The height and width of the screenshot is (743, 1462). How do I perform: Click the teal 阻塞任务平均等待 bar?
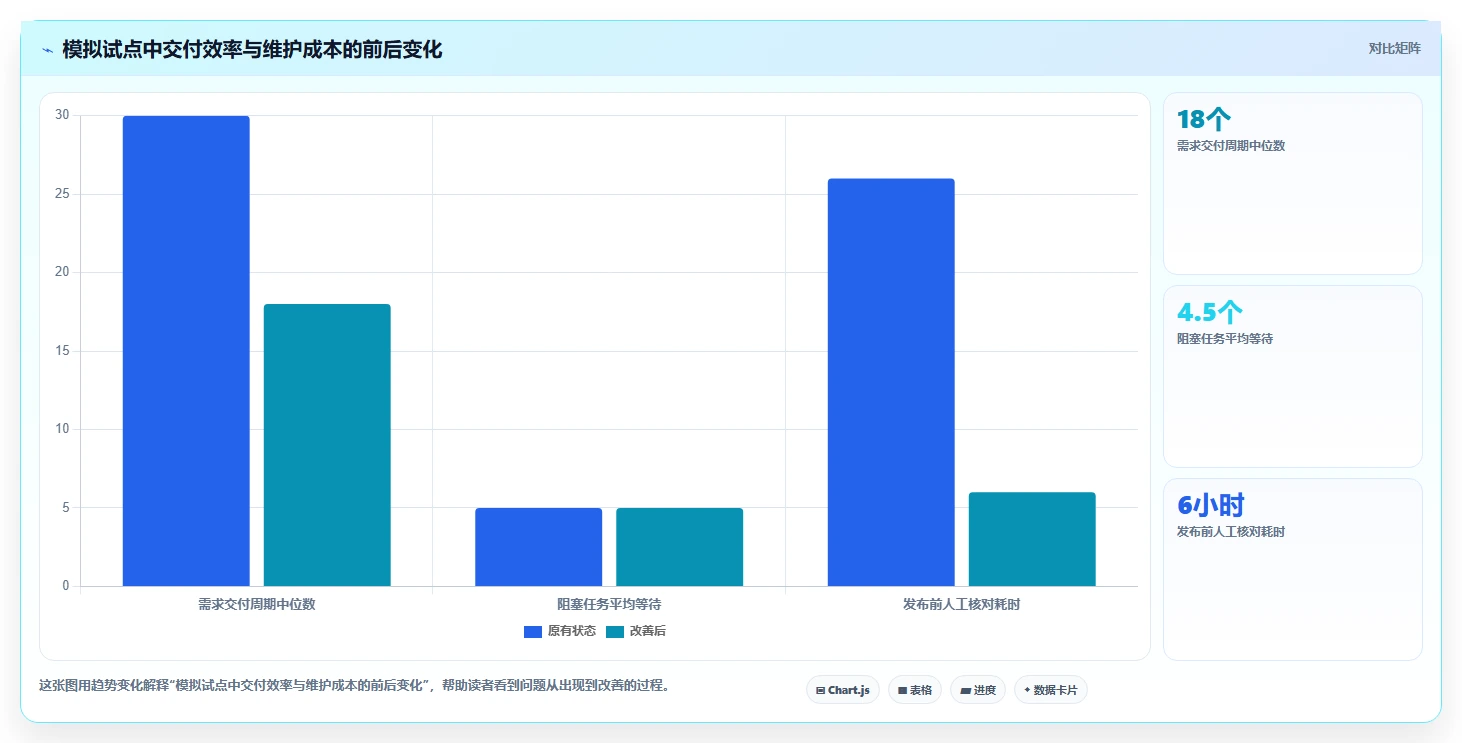tap(679, 547)
